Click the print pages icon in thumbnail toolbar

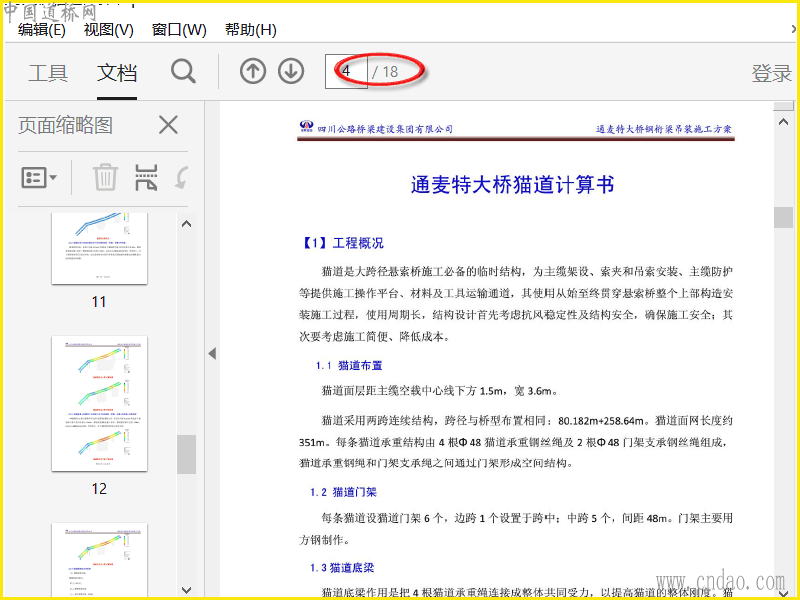pyautogui.click(x=146, y=178)
